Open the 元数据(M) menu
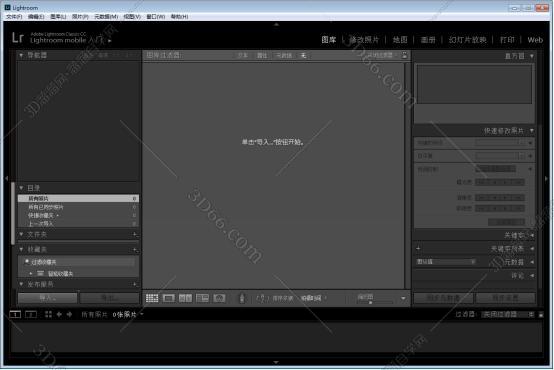 tap(106, 17)
